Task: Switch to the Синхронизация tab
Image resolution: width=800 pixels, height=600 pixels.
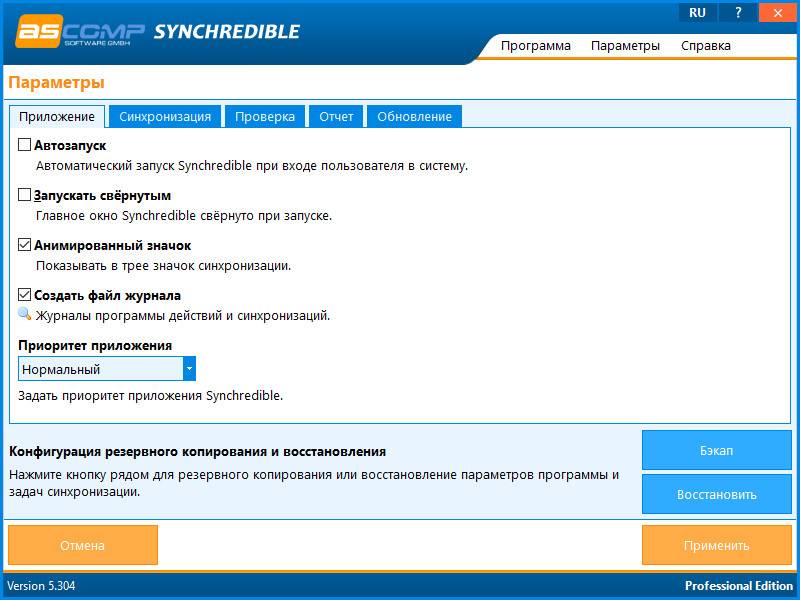Action: coord(165,117)
